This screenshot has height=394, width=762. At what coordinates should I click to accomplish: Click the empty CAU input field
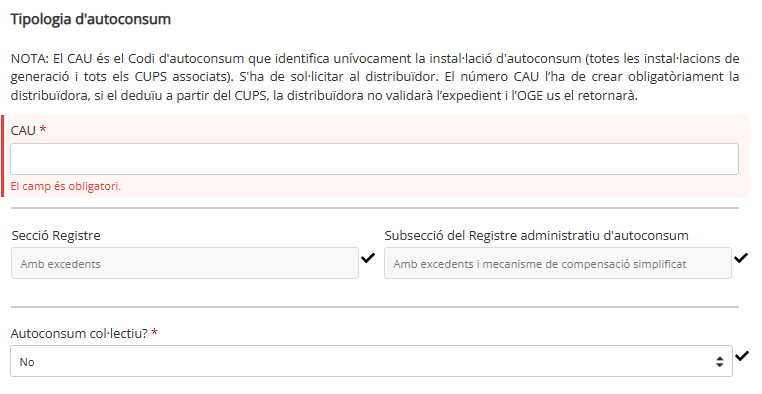click(x=374, y=159)
